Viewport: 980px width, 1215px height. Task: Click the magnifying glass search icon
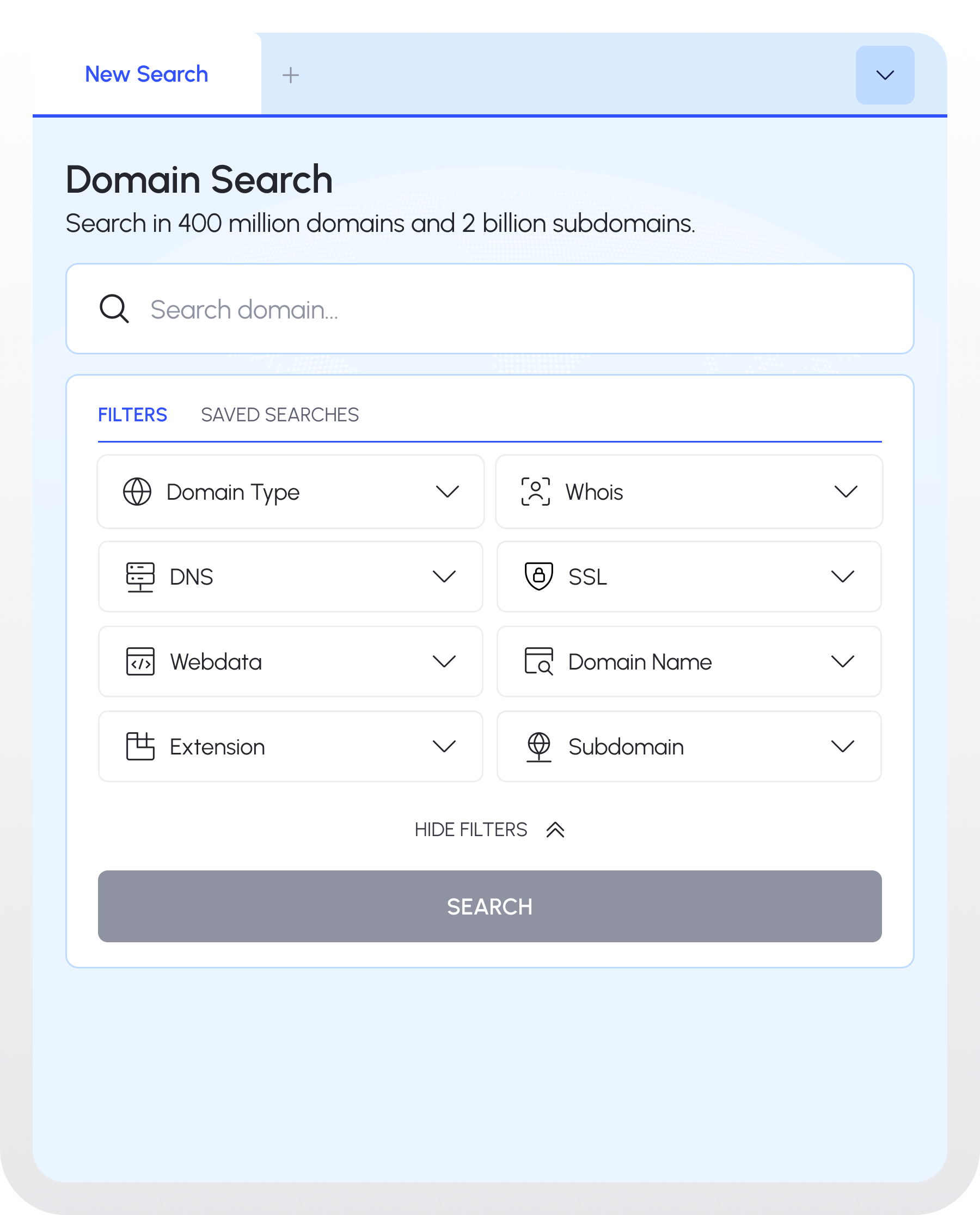click(x=114, y=309)
